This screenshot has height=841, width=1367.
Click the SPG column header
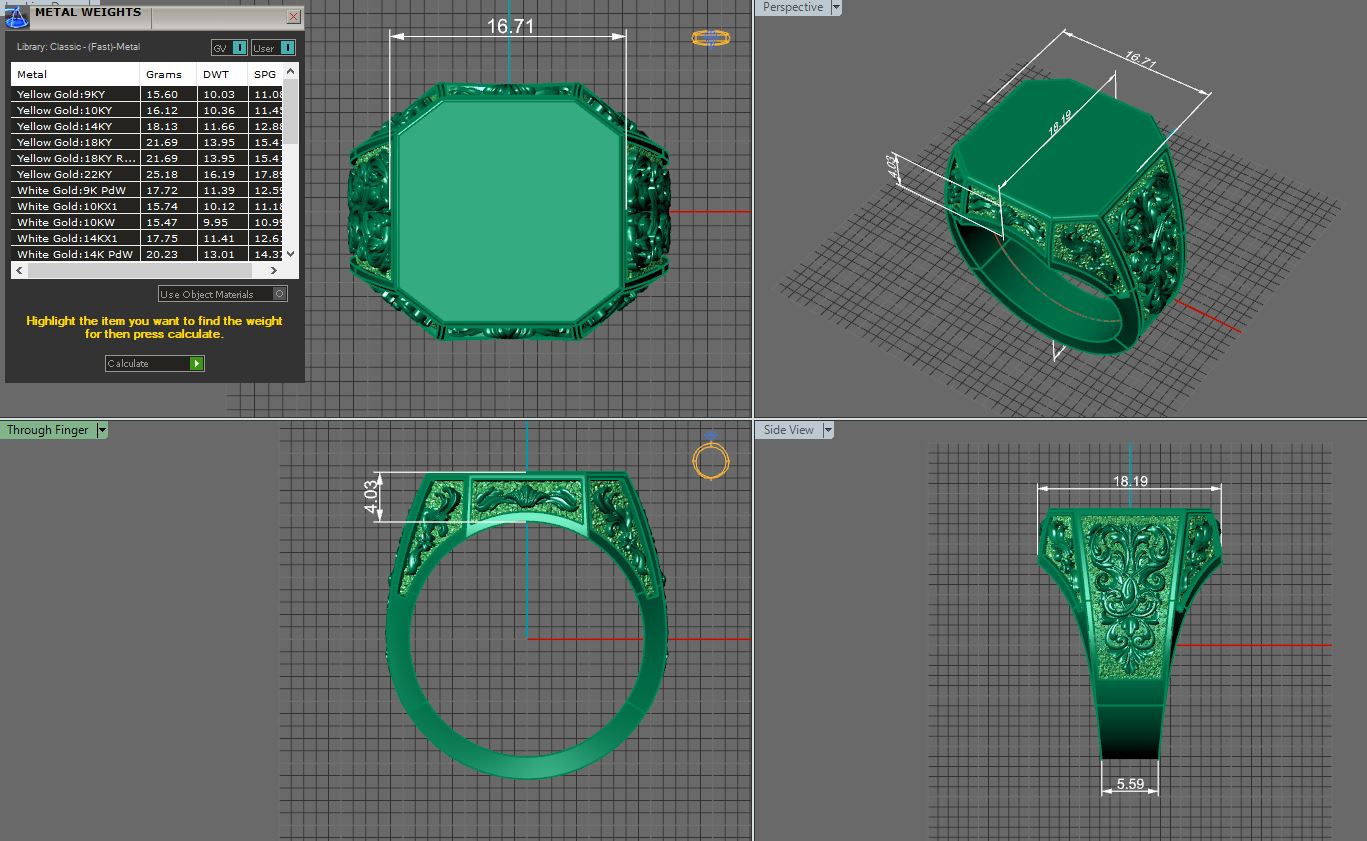pyautogui.click(x=266, y=74)
